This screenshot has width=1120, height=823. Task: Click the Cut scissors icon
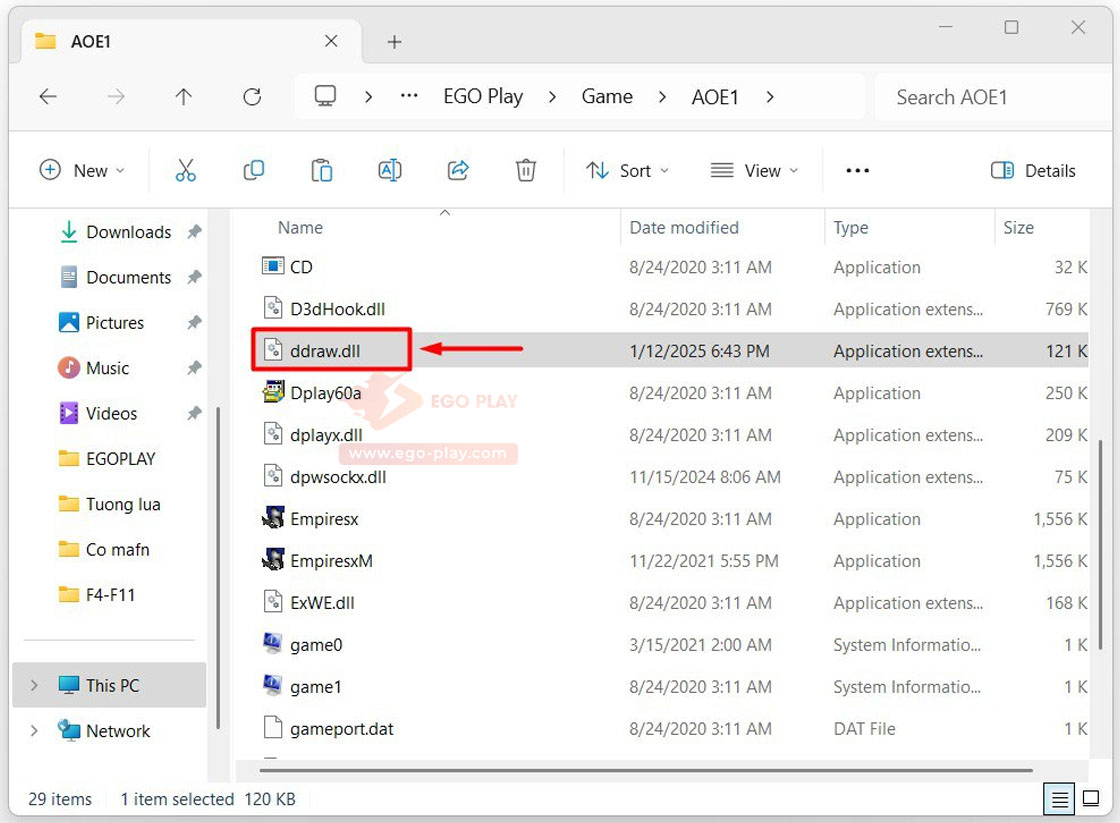point(186,171)
